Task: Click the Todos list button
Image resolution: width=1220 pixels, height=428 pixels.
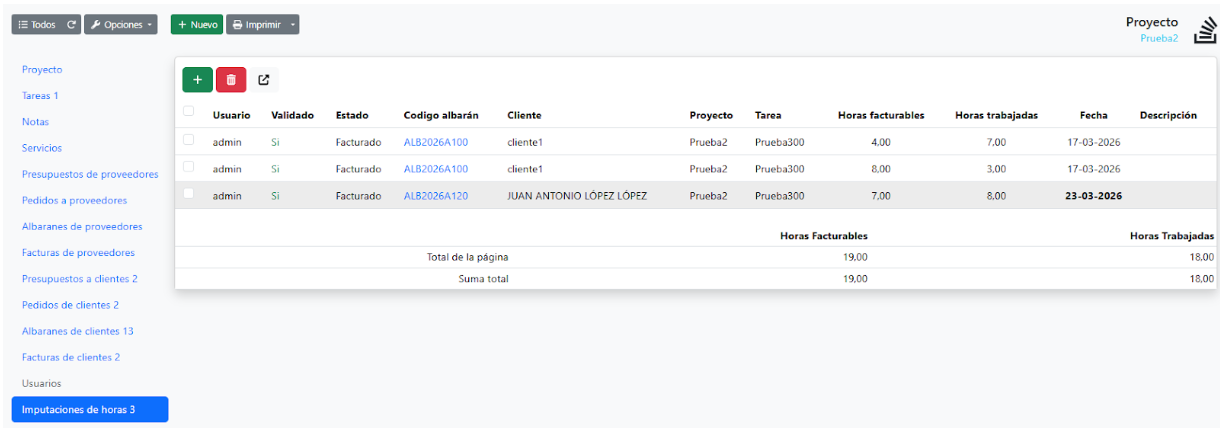Action: click(x=37, y=25)
